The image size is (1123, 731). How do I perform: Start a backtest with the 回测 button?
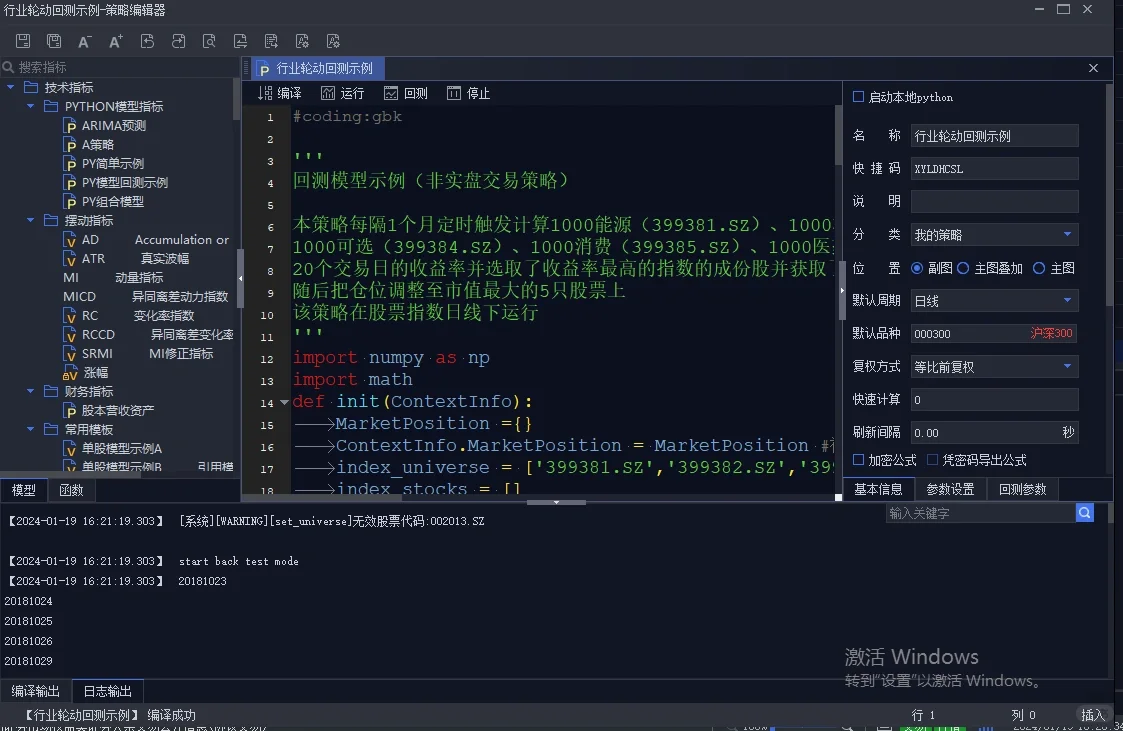(406, 93)
